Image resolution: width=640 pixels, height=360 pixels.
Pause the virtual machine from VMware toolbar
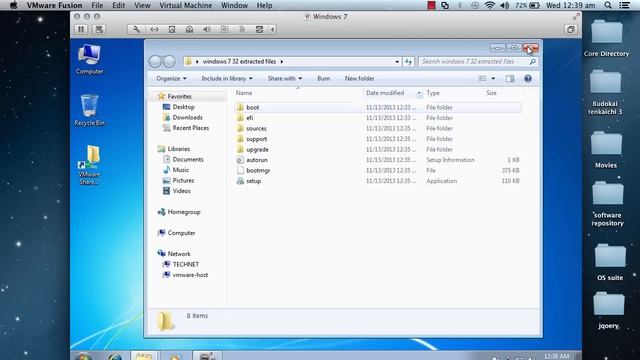(x=81, y=29)
